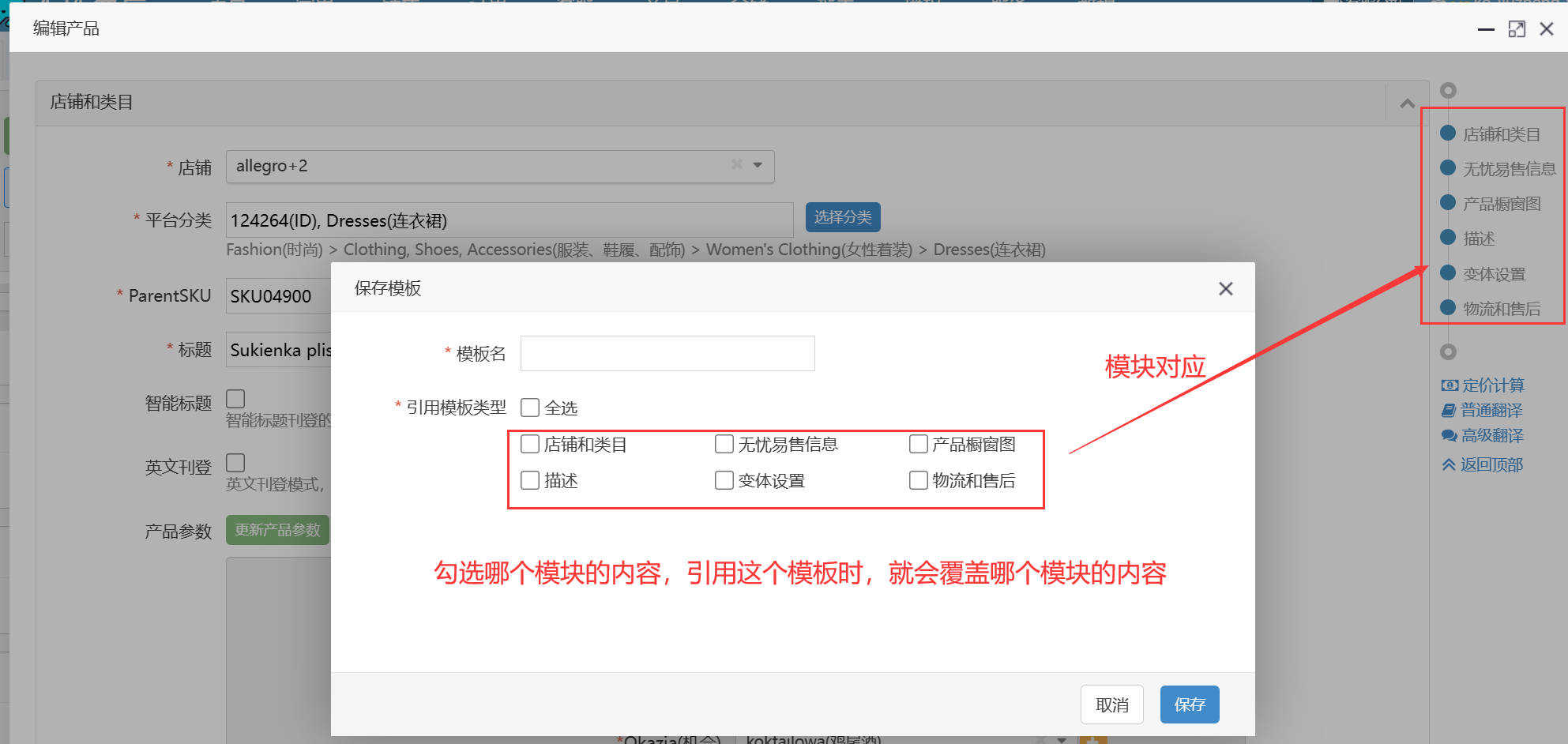1568x744 pixels.
Task: Jump to 店铺和类目 section in navigation
Action: point(1500,134)
